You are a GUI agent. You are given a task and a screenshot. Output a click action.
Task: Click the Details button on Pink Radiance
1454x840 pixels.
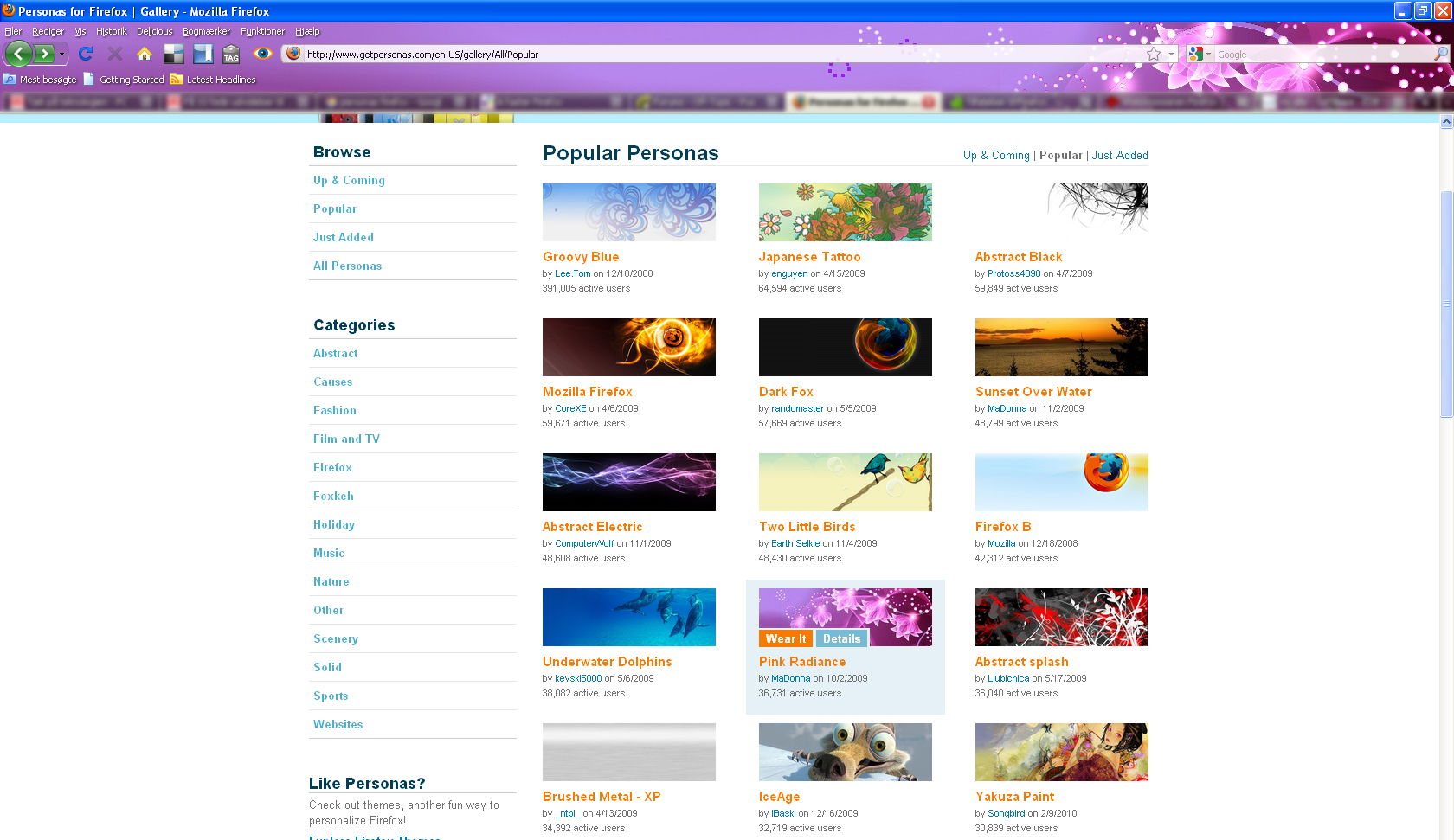coord(842,638)
